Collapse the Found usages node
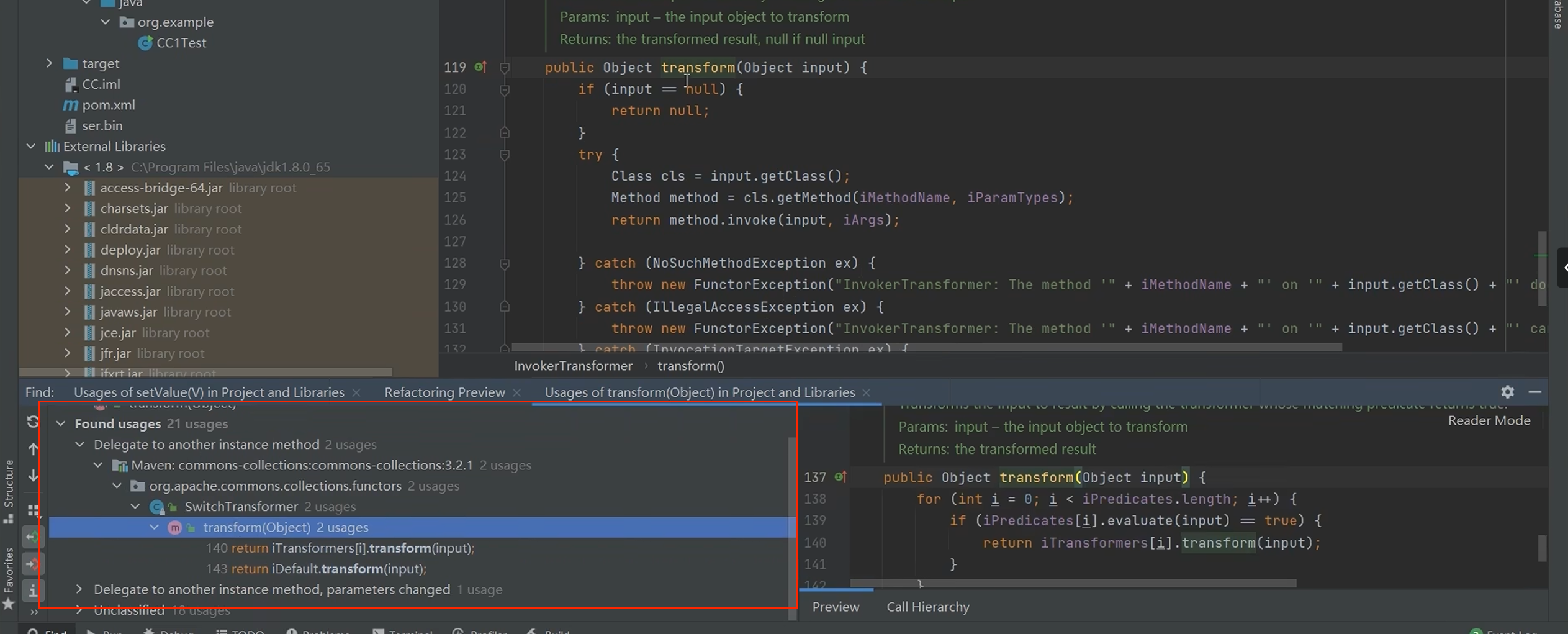 61,423
